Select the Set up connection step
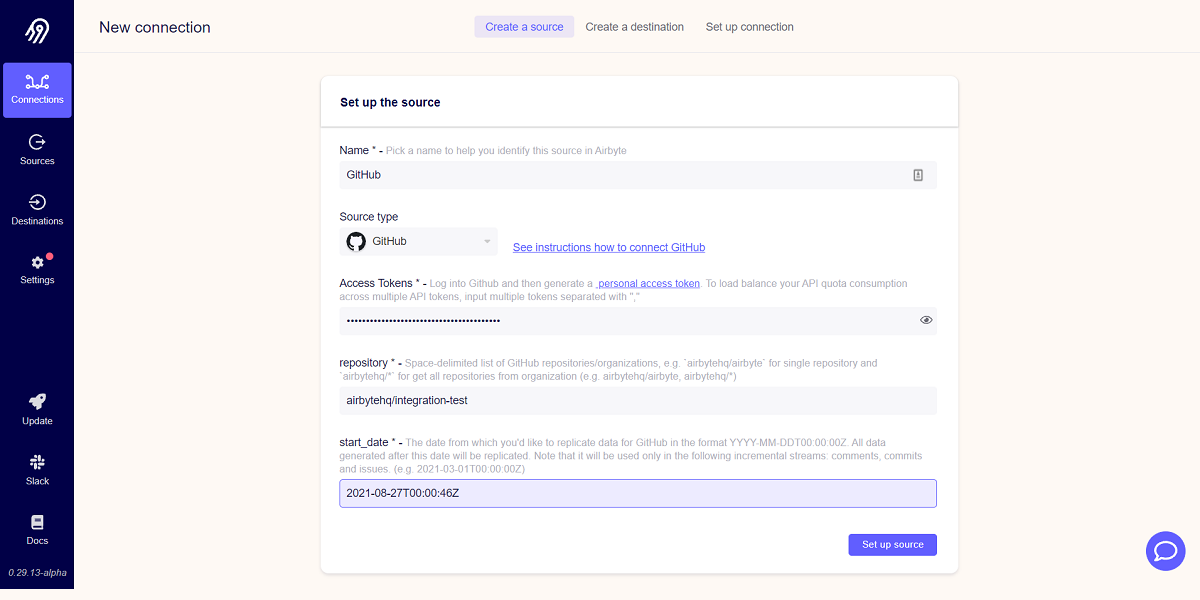Image resolution: width=1200 pixels, height=600 pixels. (750, 27)
